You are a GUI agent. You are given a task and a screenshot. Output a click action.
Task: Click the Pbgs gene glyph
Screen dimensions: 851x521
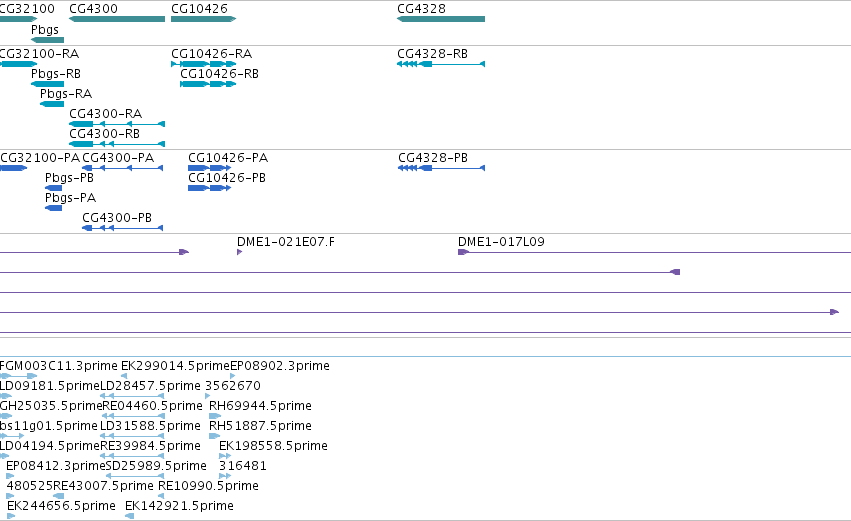pos(48,40)
